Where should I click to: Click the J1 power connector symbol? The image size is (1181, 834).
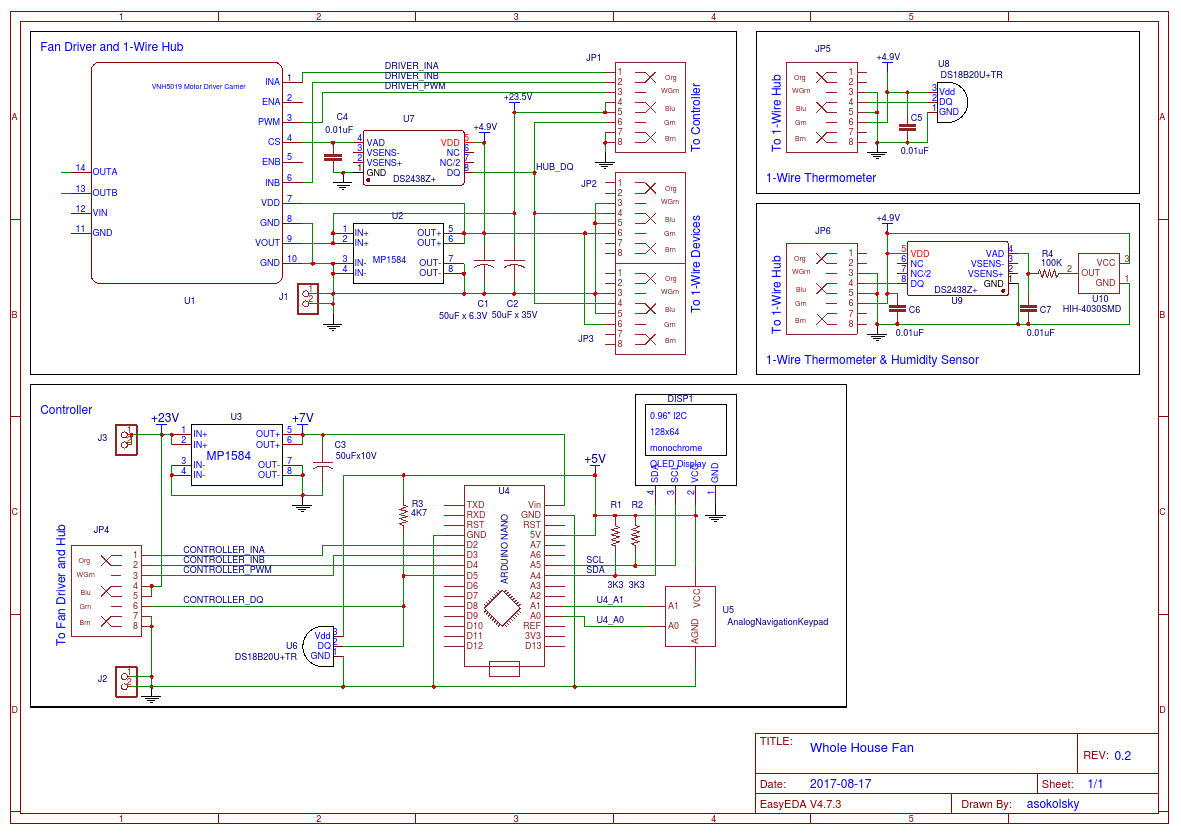click(307, 299)
